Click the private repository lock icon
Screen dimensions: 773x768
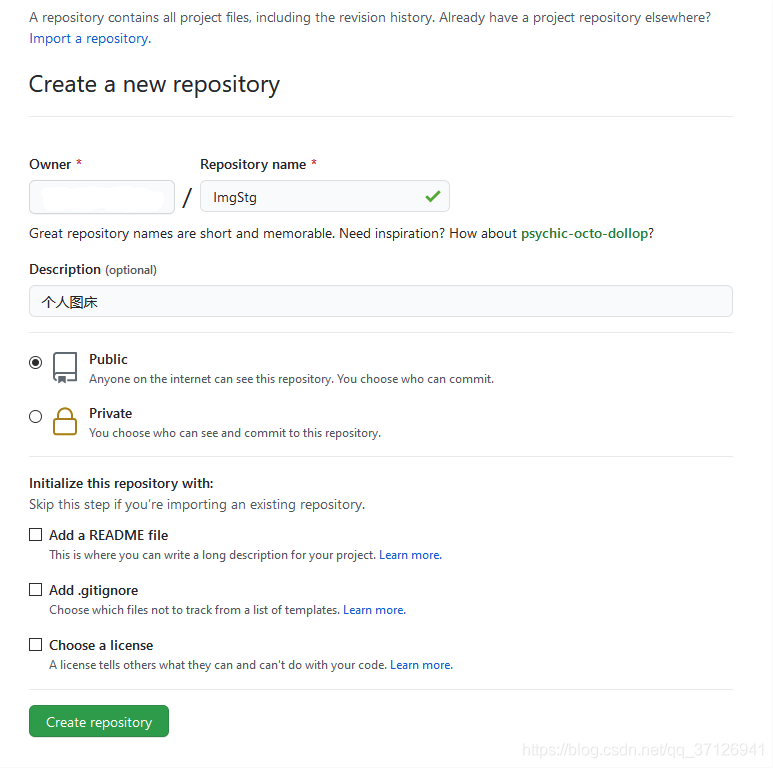click(x=65, y=421)
